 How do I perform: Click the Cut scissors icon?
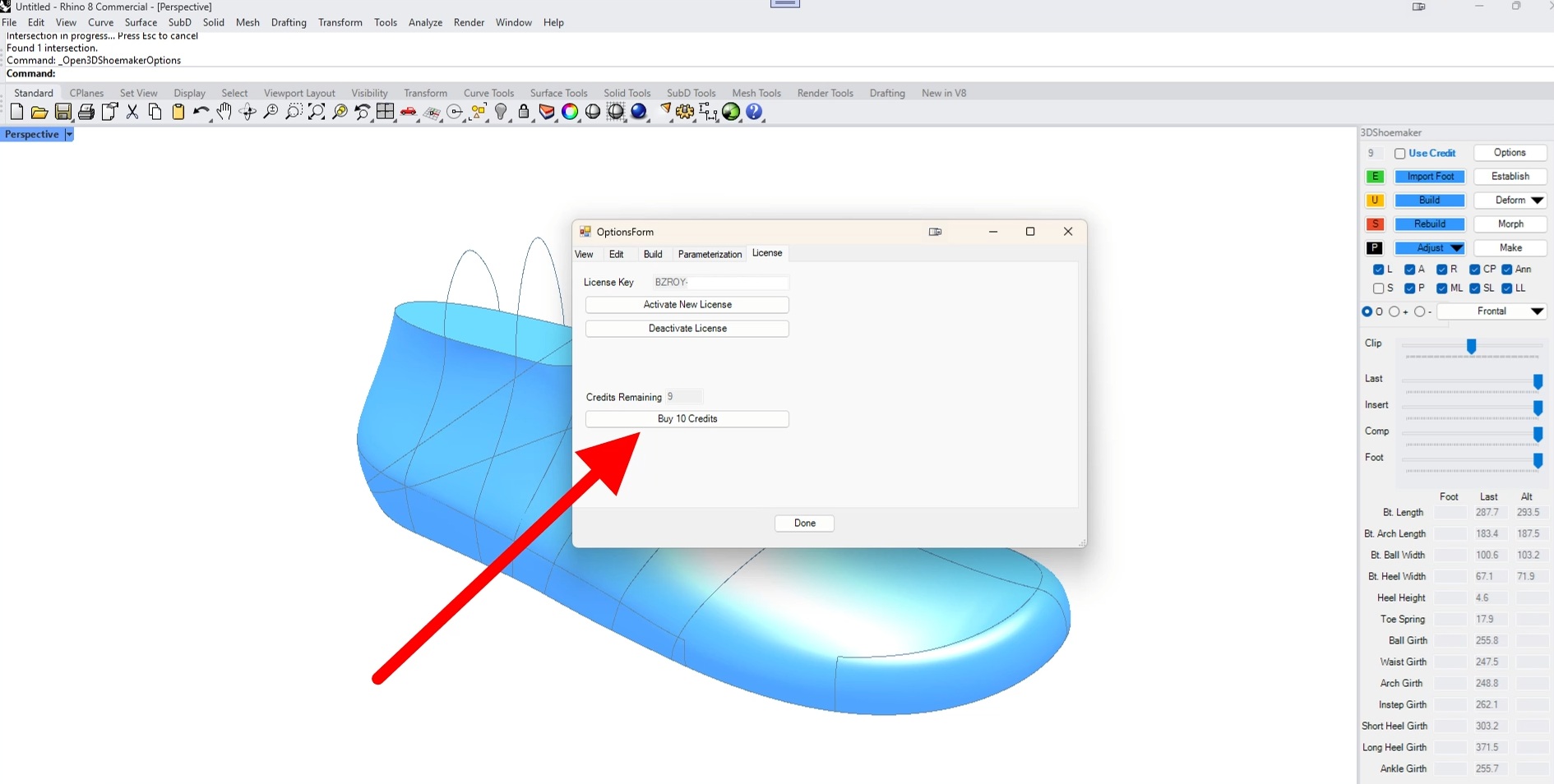pyautogui.click(x=132, y=112)
